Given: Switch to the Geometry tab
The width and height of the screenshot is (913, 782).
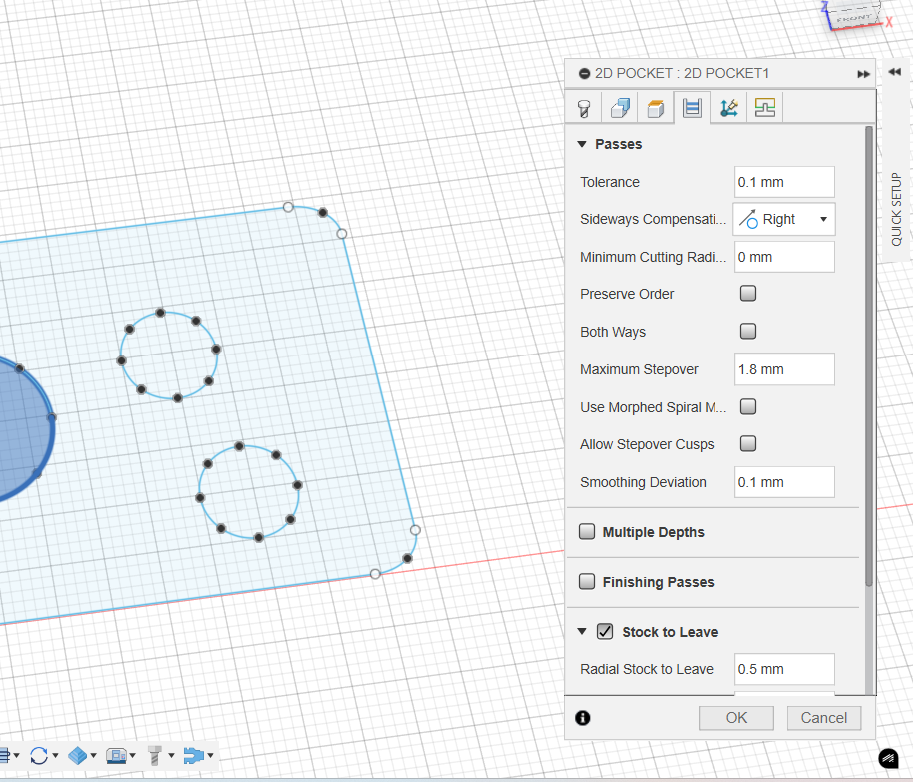Looking at the screenshot, I should pos(620,108).
